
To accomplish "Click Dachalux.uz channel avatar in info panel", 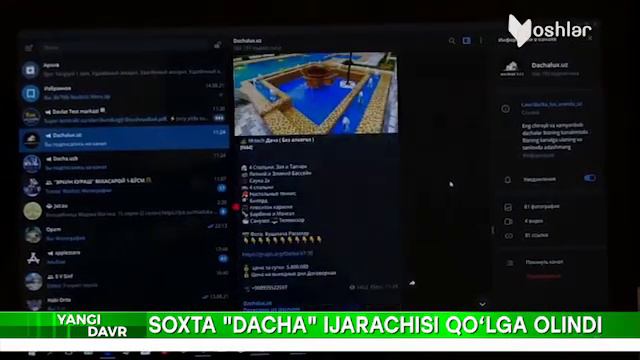I will click(512, 69).
